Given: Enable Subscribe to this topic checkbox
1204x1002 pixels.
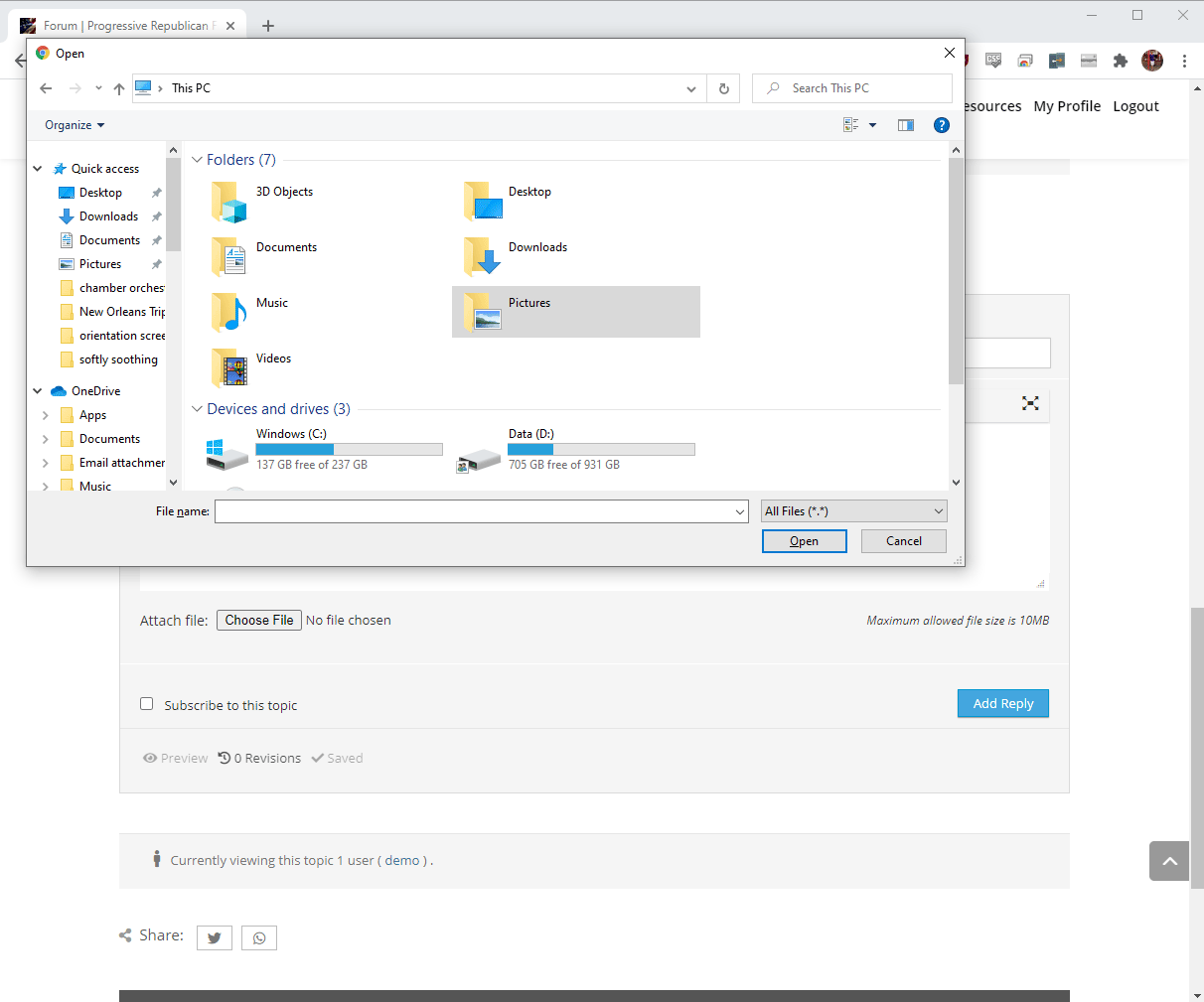Looking at the screenshot, I should coord(147,704).
